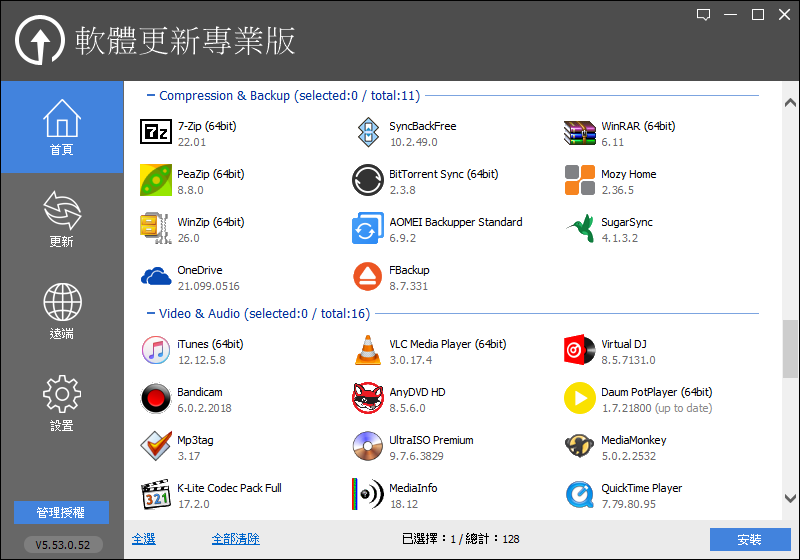Select the AnyDVD HD fox icon
The height and width of the screenshot is (560, 800).
pos(368,398)
